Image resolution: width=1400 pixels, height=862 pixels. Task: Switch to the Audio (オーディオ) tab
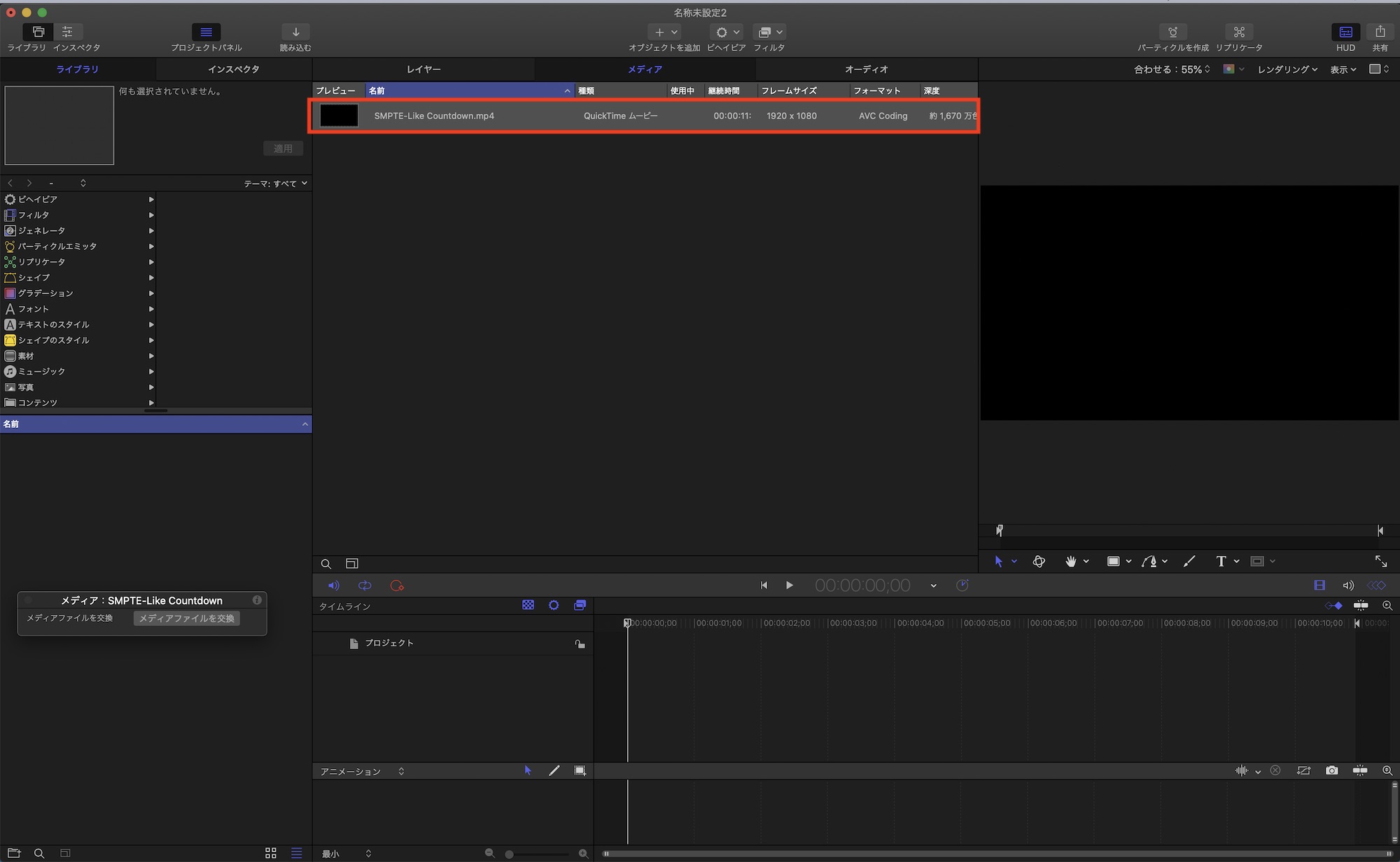(x=866, y=69)
